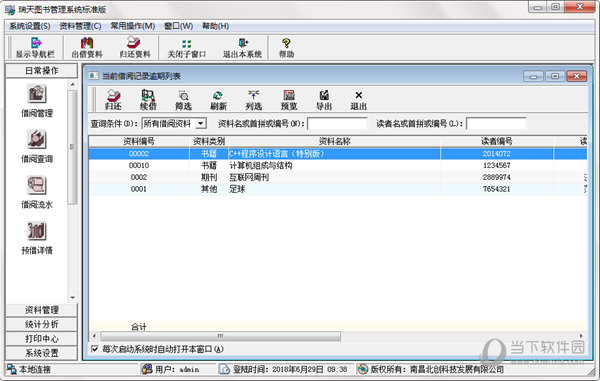Open the 系统设置(S) menu
Image resolution: width=600 pixels, height=381 pixels.
29,26
